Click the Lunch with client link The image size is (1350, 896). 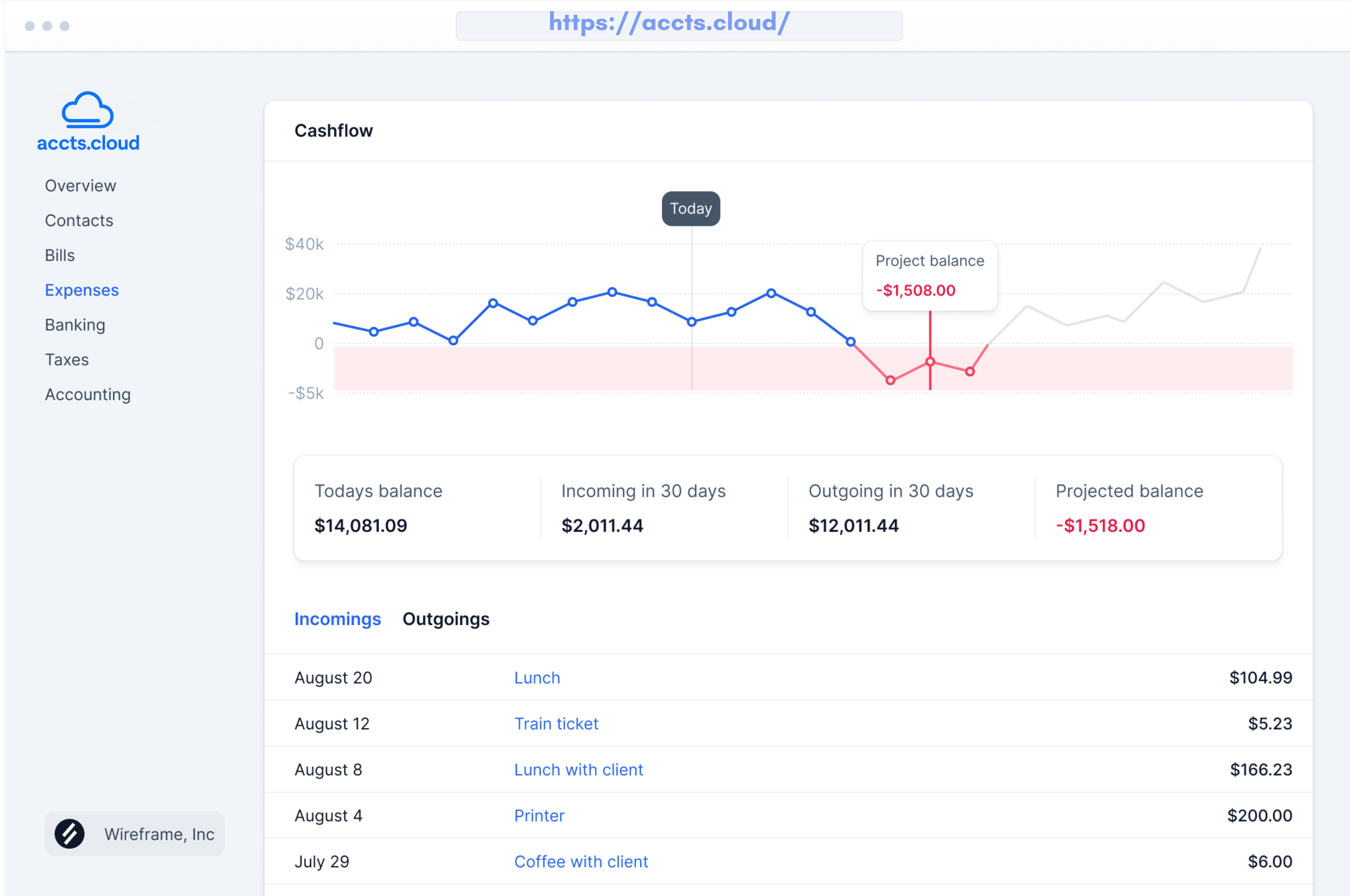tap(578, 770)
